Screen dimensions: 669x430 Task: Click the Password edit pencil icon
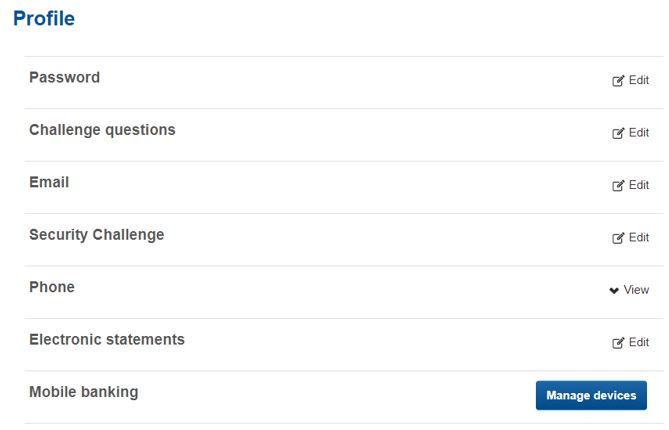pos(618,81)
